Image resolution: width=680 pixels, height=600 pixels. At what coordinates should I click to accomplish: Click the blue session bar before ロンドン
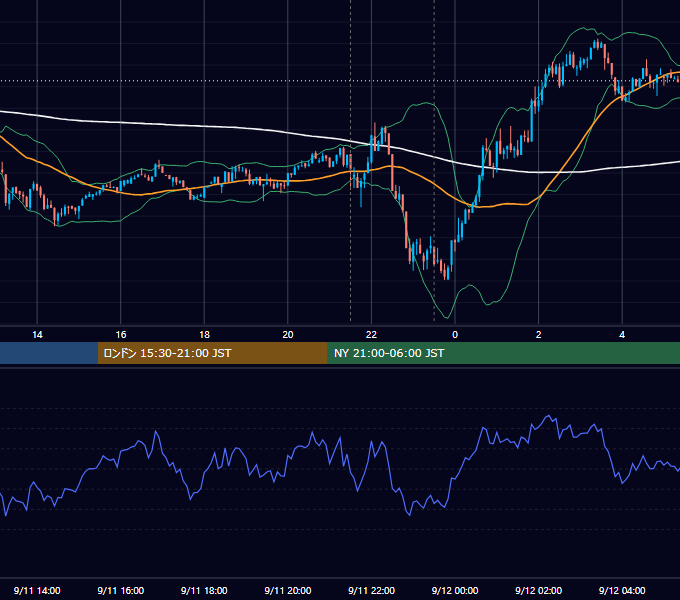49,353
